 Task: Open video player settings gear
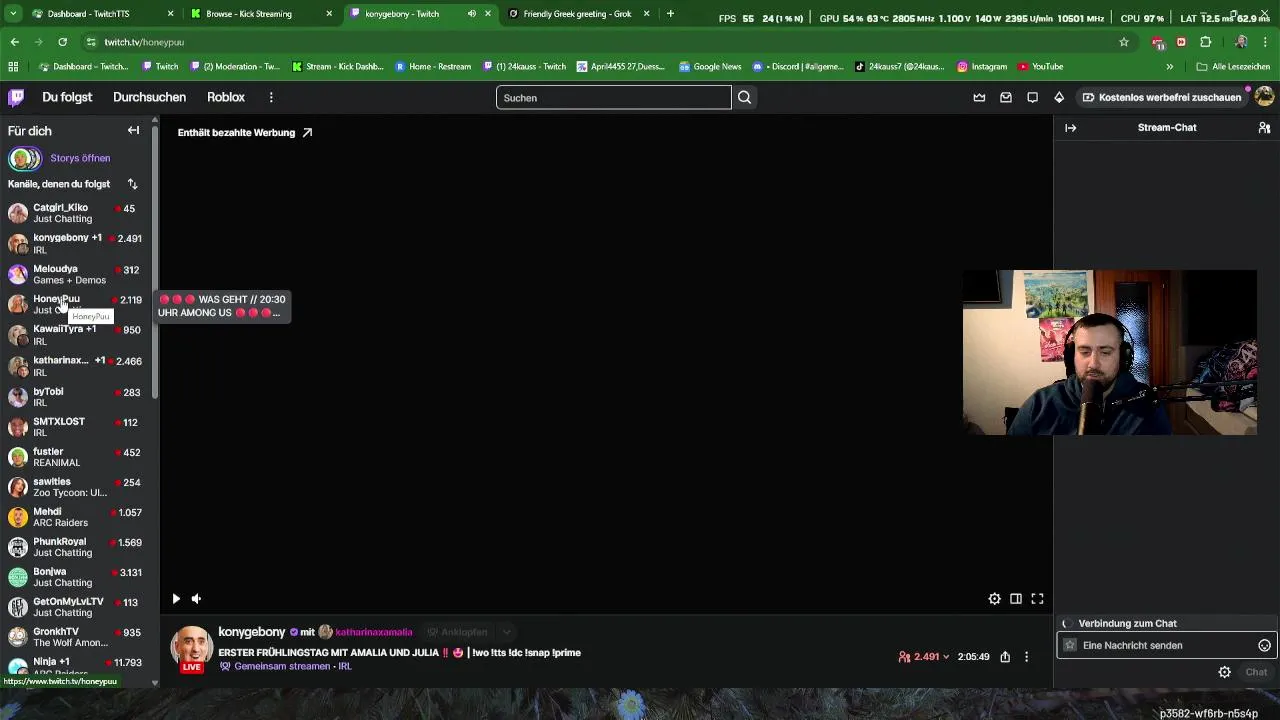994,599
